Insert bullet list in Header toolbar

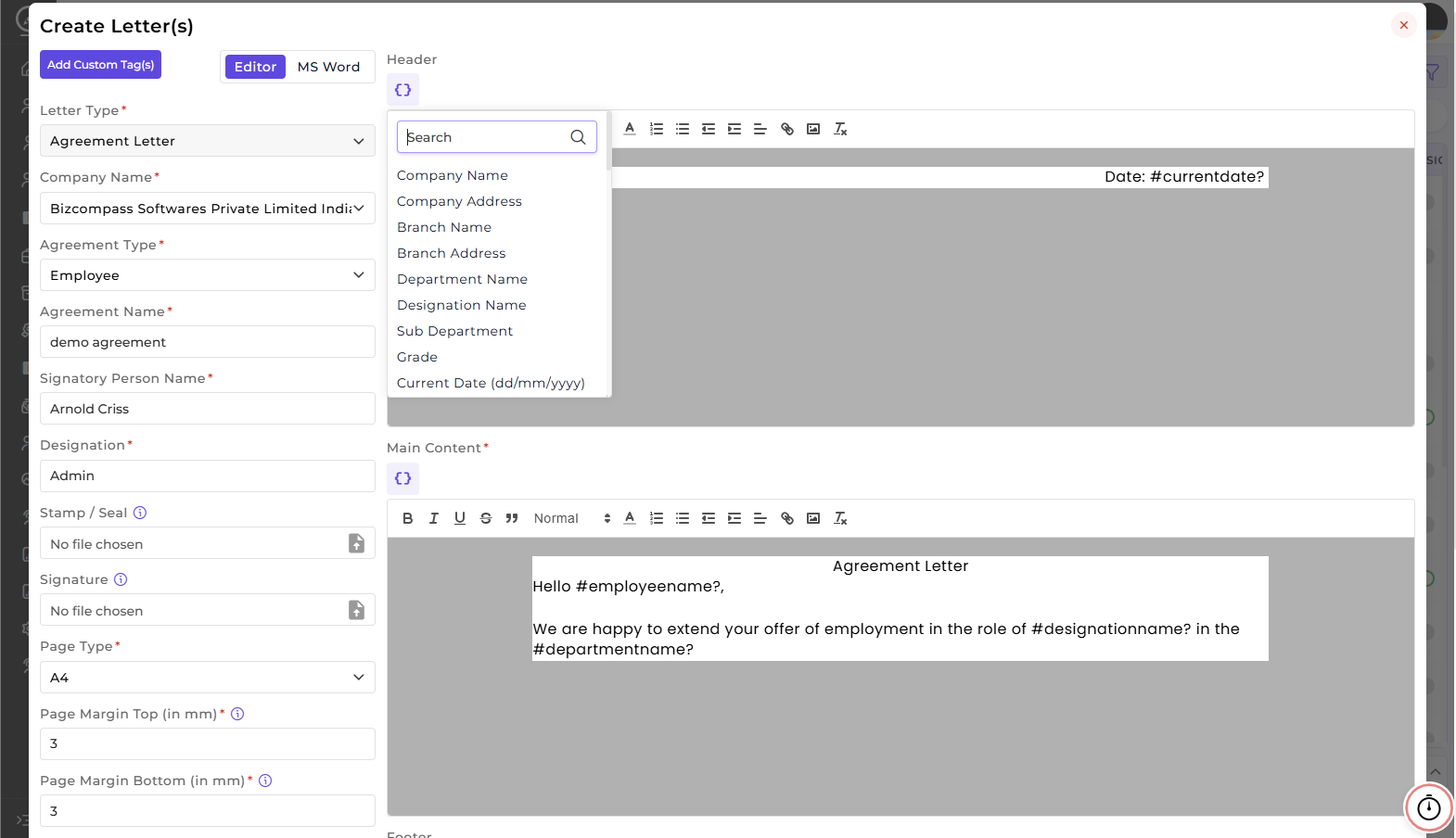[682, 129]
